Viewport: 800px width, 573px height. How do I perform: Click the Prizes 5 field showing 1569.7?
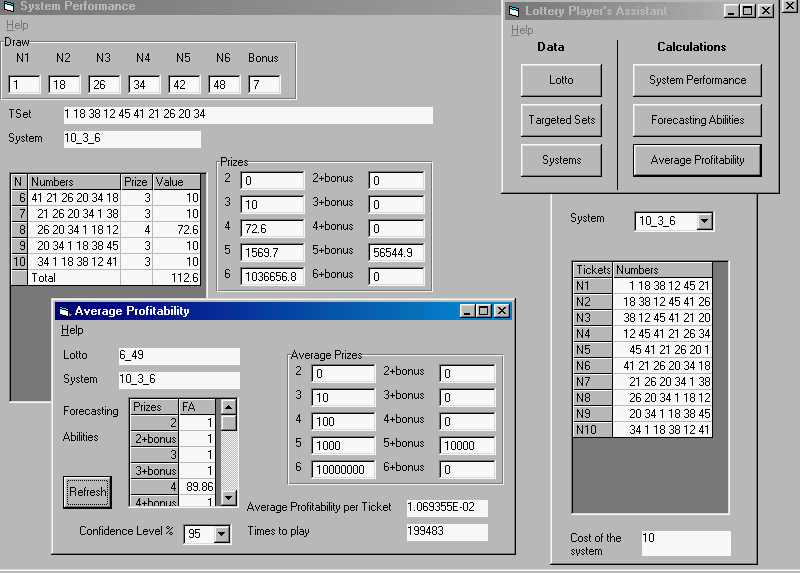(272, 253)
